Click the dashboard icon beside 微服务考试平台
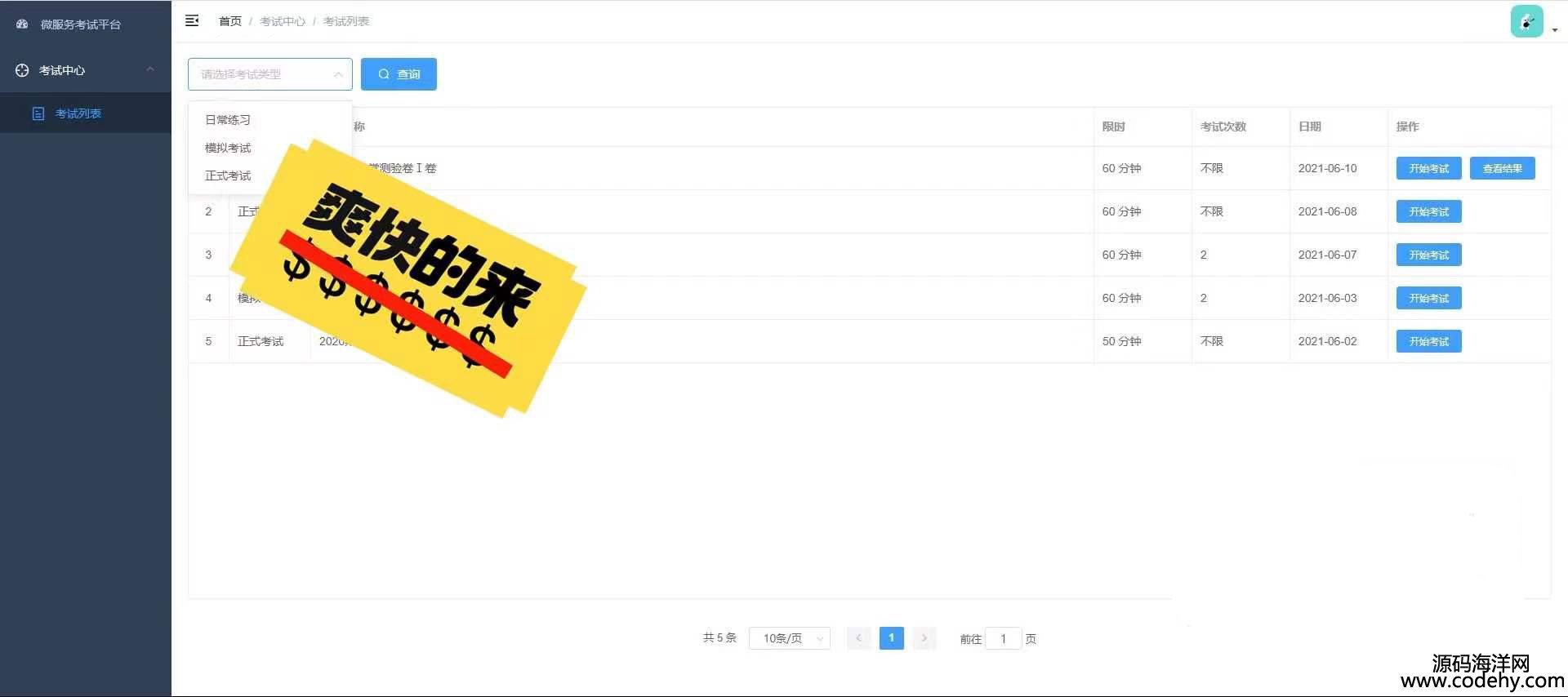1568x697 pixels. pos(22,24)
